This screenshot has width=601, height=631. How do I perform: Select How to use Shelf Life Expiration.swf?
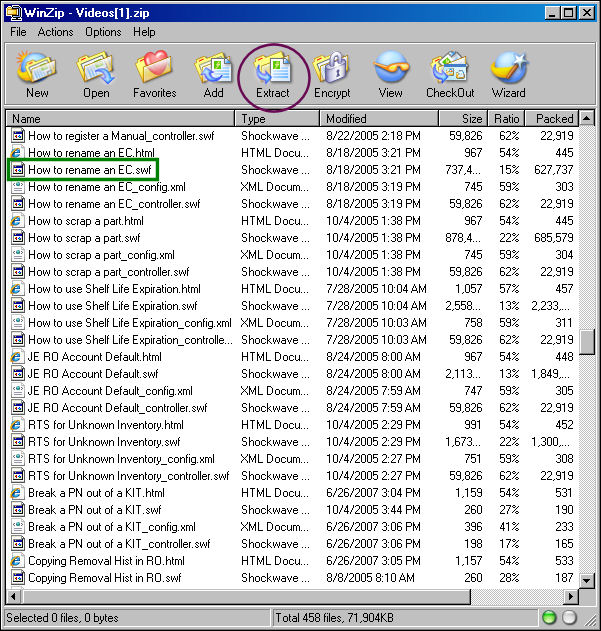point(112,306)
